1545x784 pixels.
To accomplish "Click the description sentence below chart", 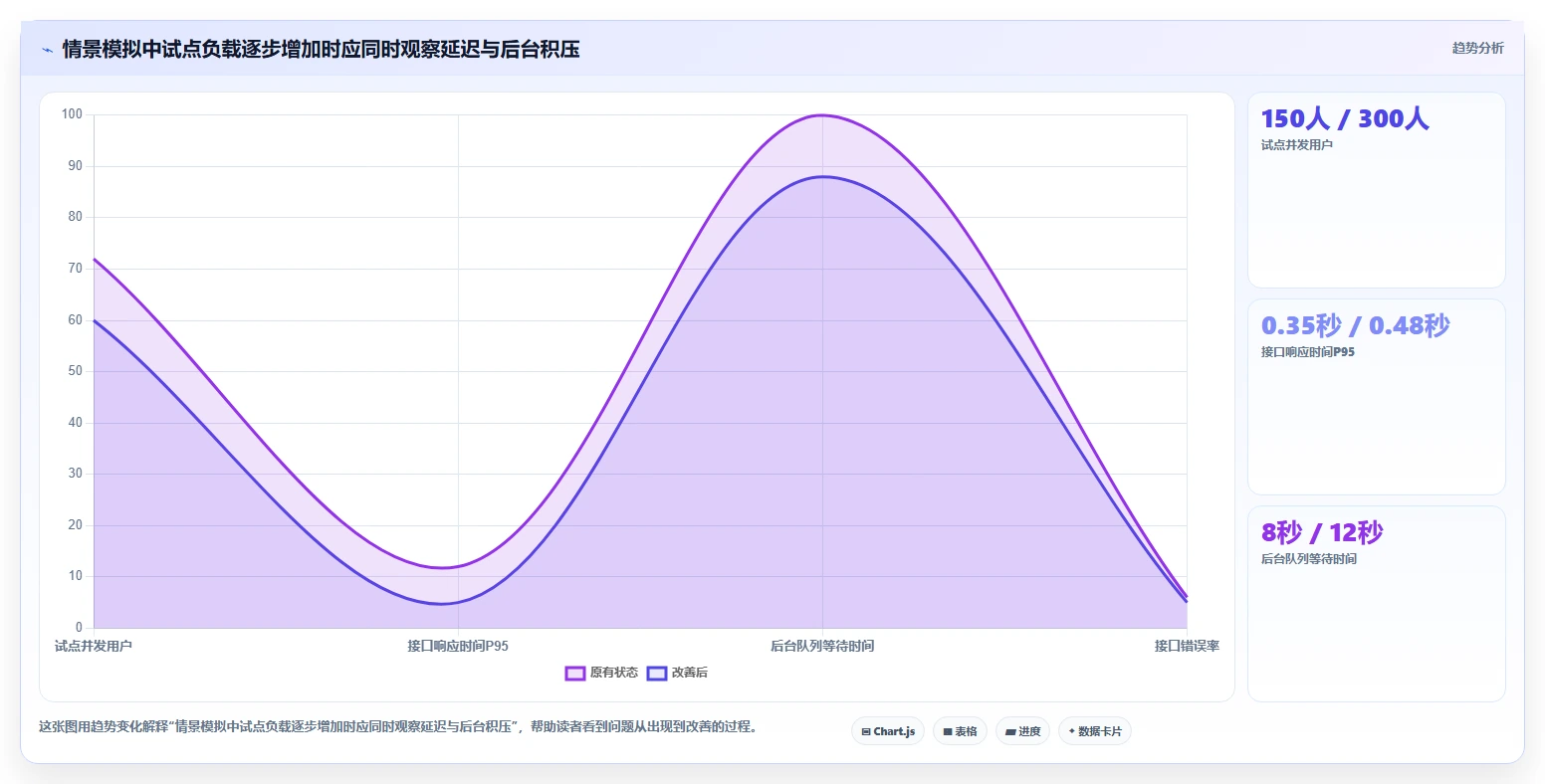I will click(401, 727).
